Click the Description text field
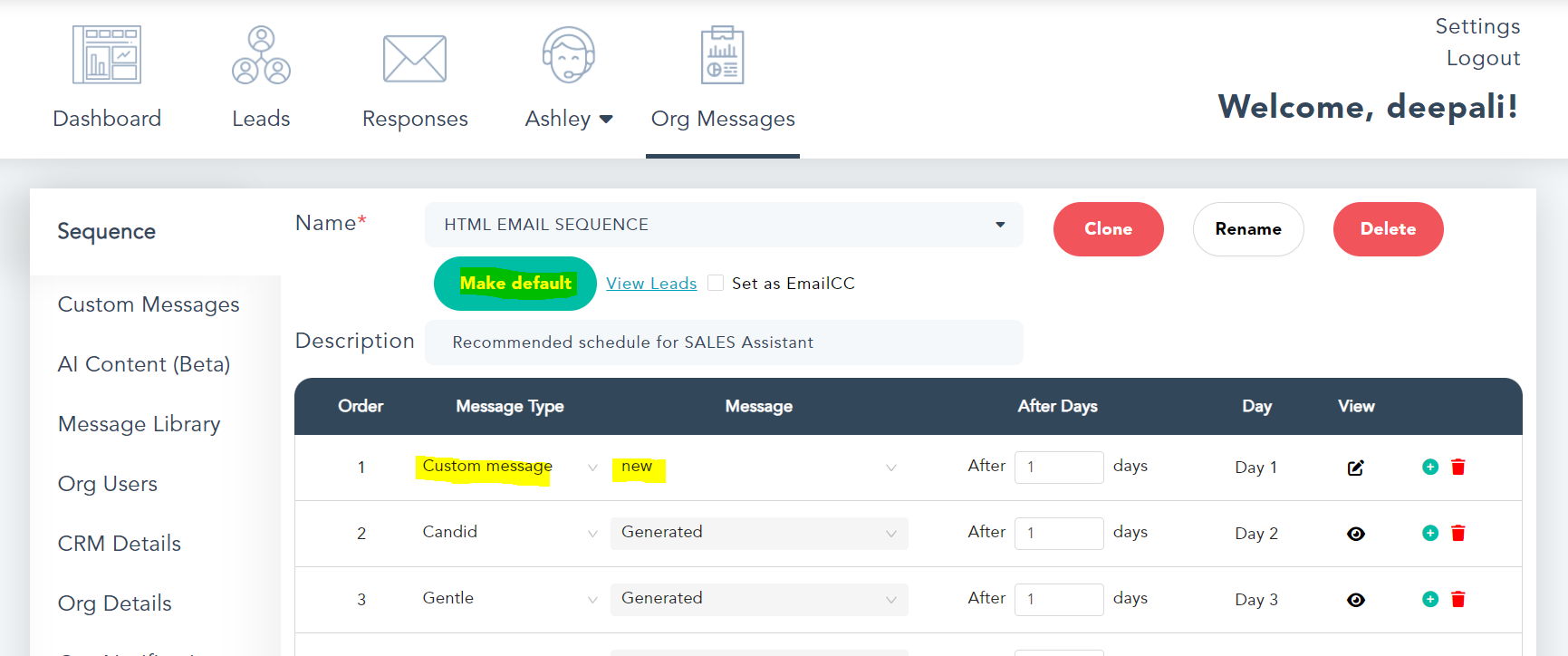The height and width of the screenshot is (656, 1568). tap(723, 342)
